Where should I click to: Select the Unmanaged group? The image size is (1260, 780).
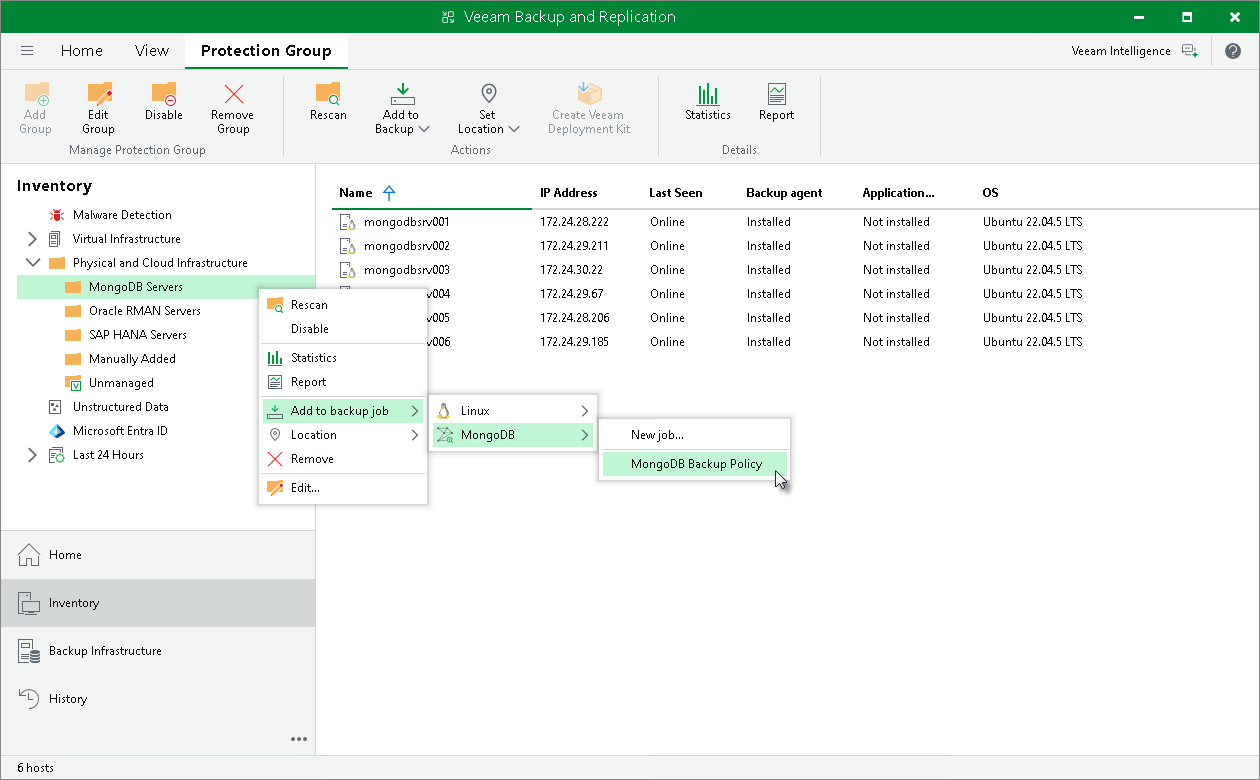pos(121,383)
